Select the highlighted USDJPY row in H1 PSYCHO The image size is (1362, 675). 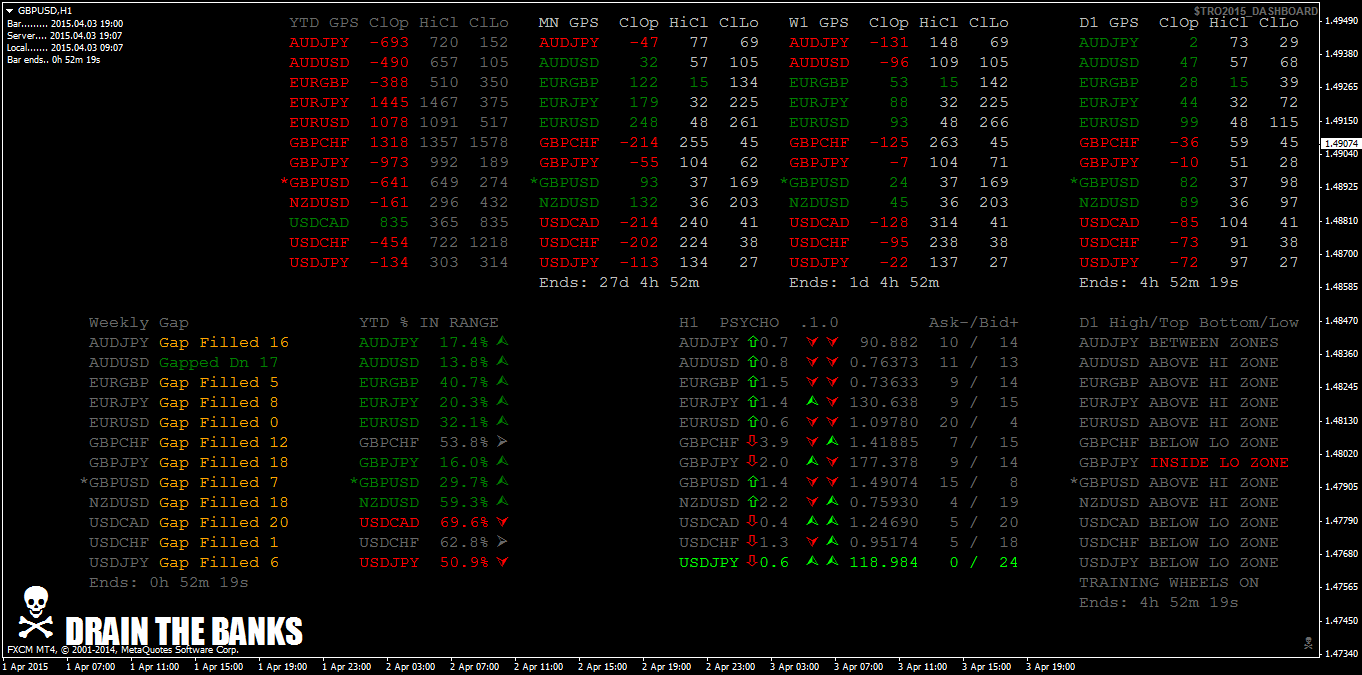(848, 562)
